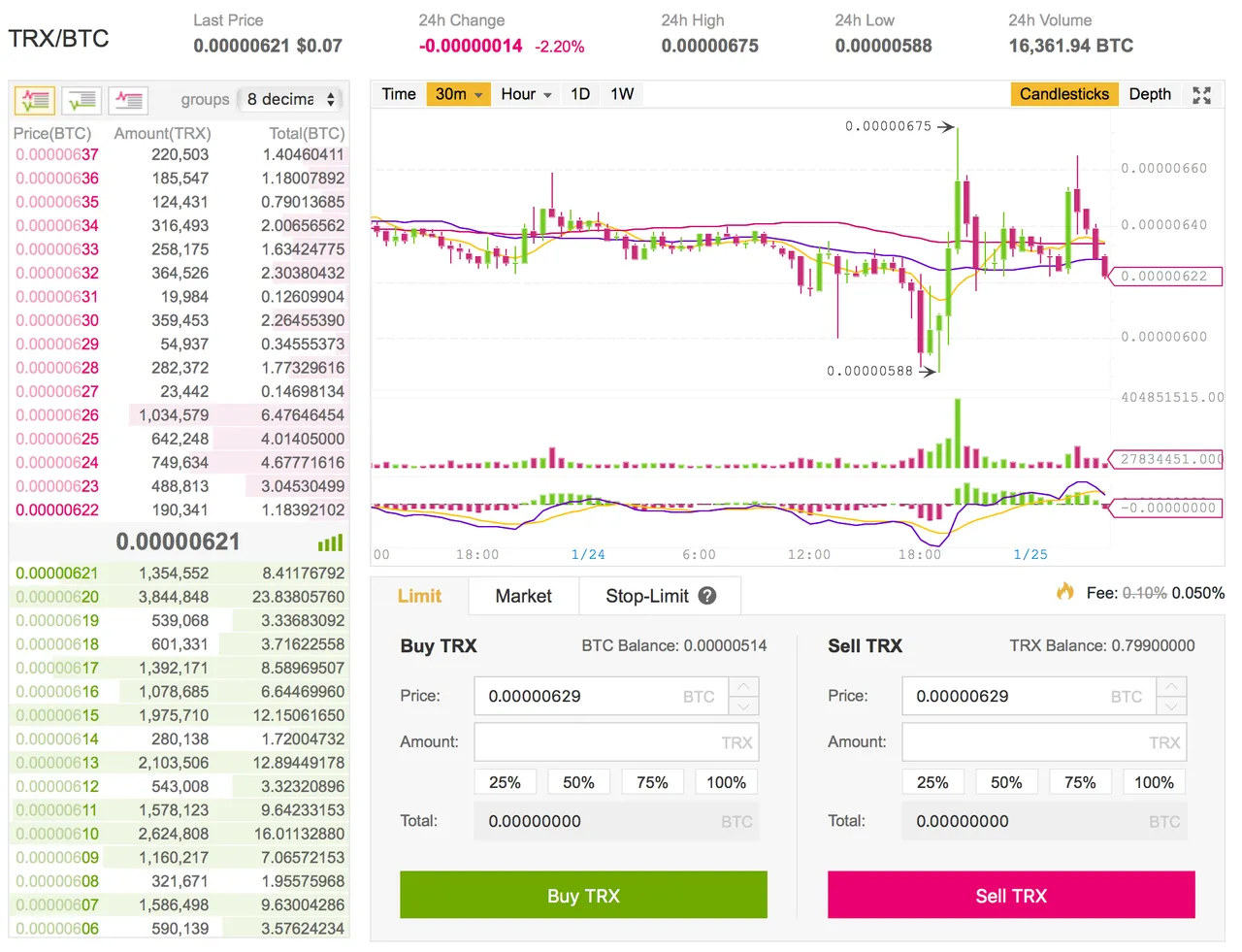Viewport: 1242px width, 952px height.
Task: Open Stop-Limit help question mark
Action: (707, 596)
